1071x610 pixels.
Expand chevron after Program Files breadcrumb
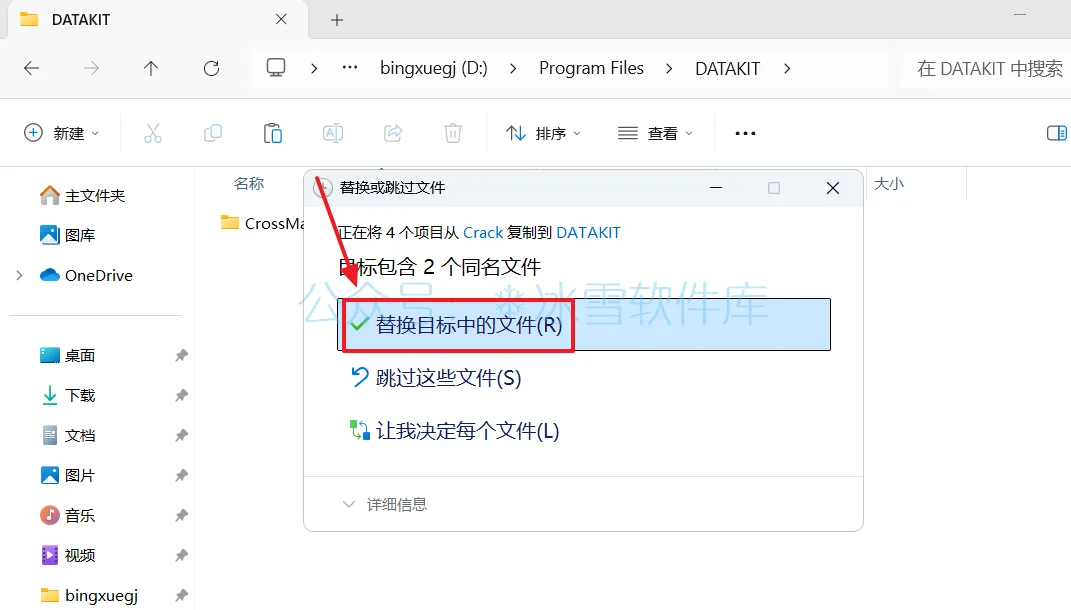tap(669, 68)
